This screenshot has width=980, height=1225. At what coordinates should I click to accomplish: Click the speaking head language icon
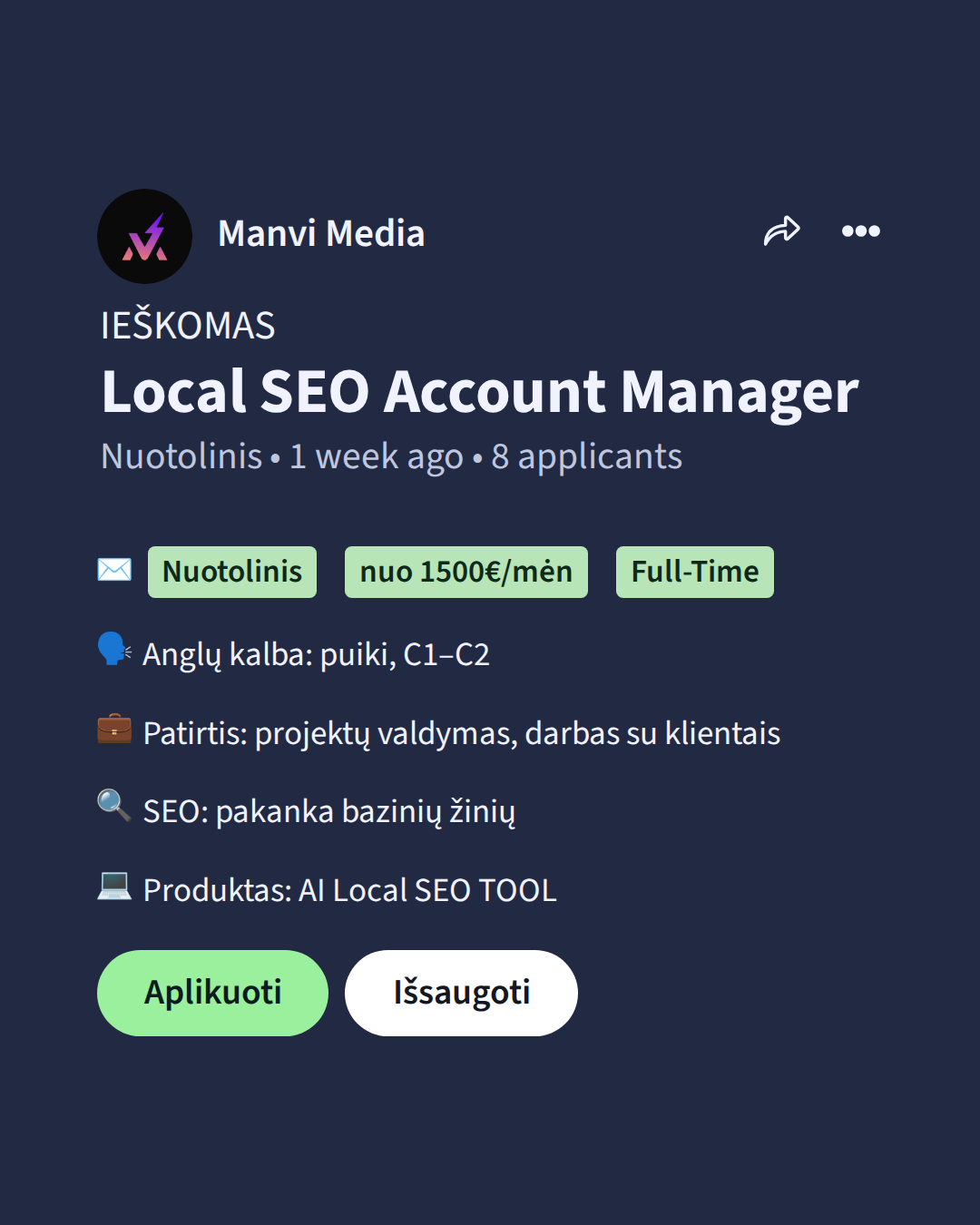(114, 650)
